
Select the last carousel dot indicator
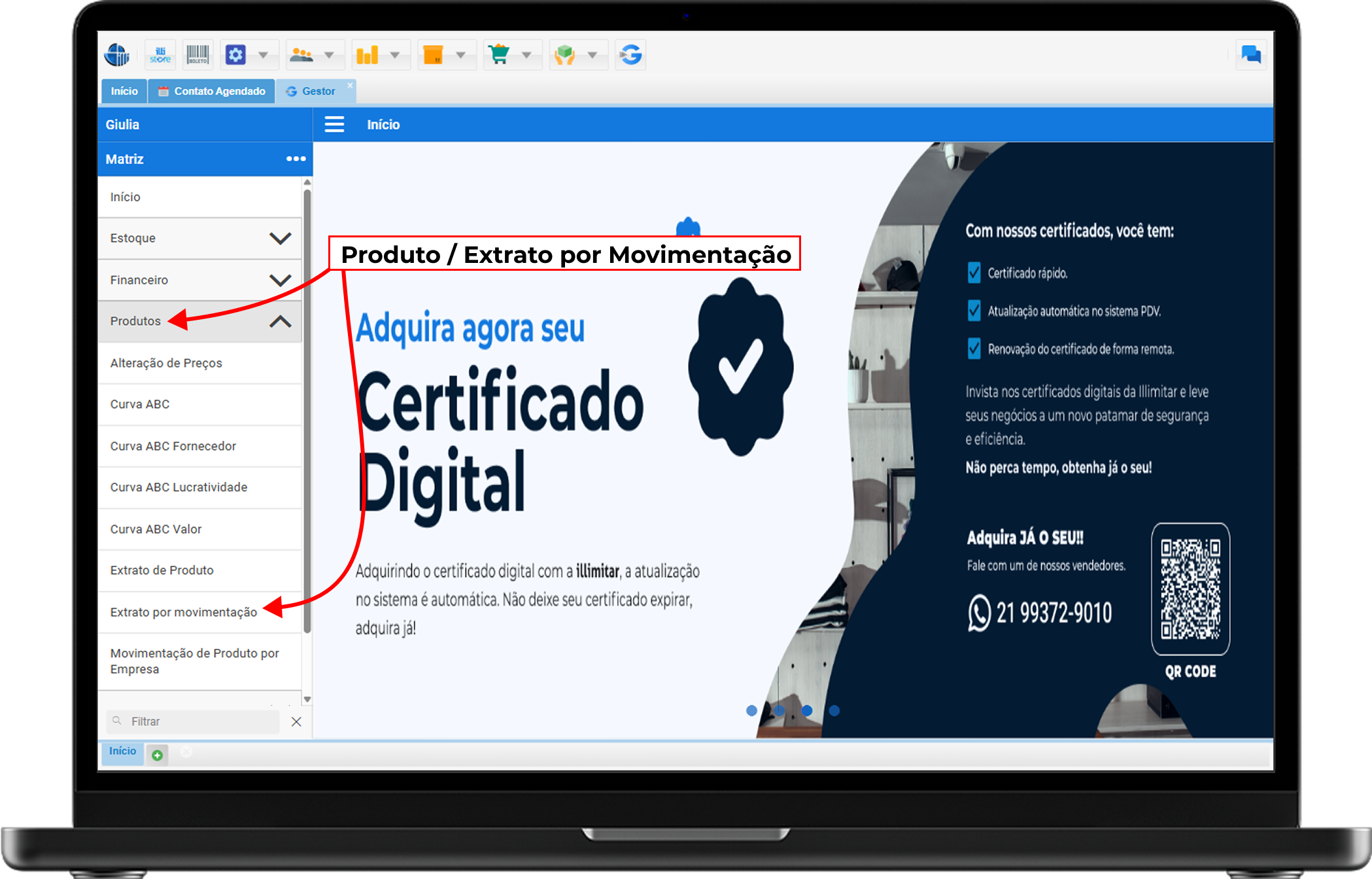pyautogui.click(x=834, y=710)
